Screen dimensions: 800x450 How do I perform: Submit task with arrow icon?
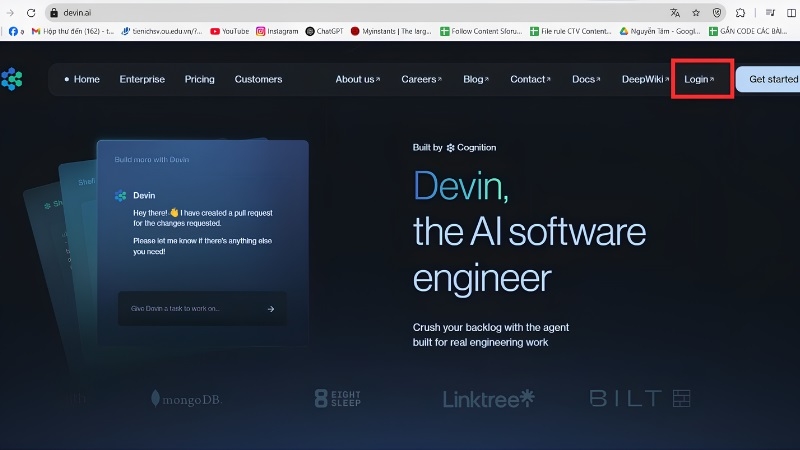(x=271, y=309)
